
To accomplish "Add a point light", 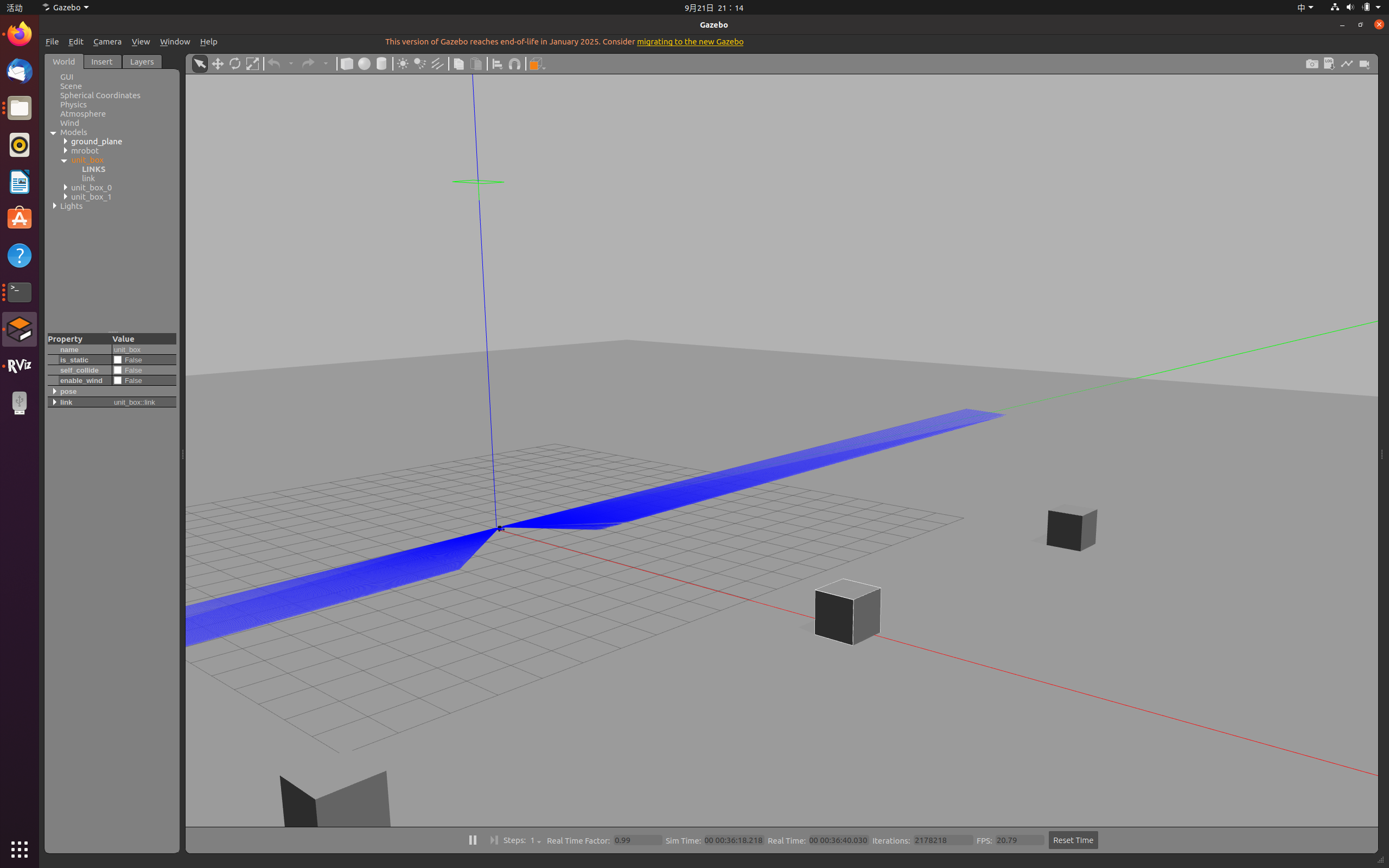I will pos(403,63).
